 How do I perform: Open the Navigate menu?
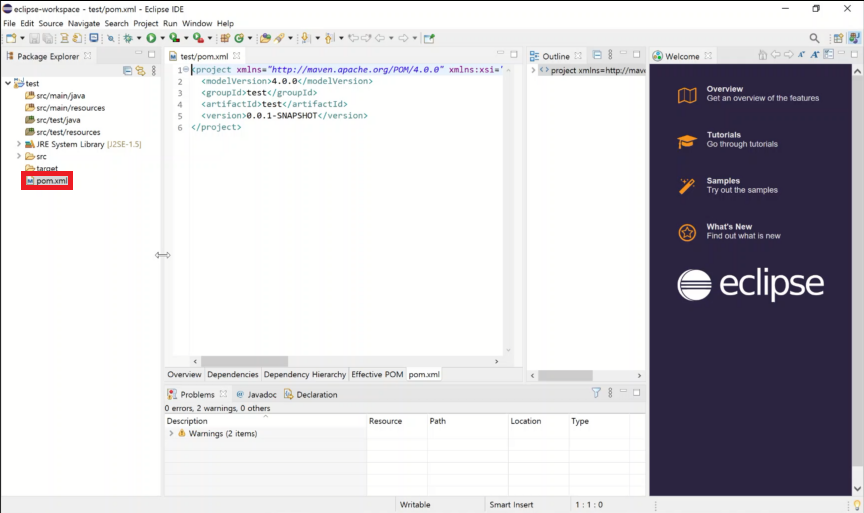pyautogui.click(x=84, y=23)
